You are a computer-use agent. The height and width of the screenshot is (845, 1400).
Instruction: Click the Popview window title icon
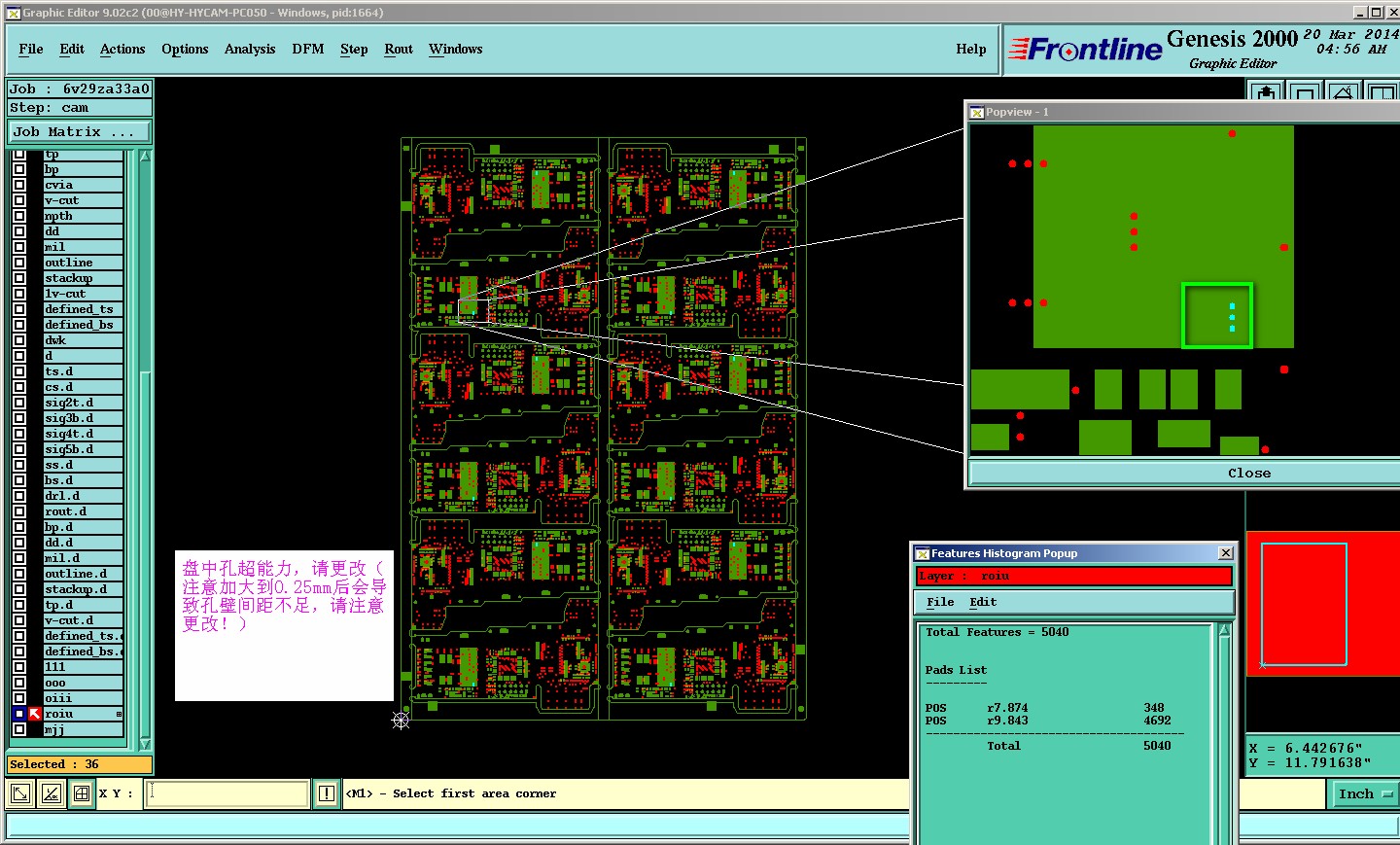point(976,112)
